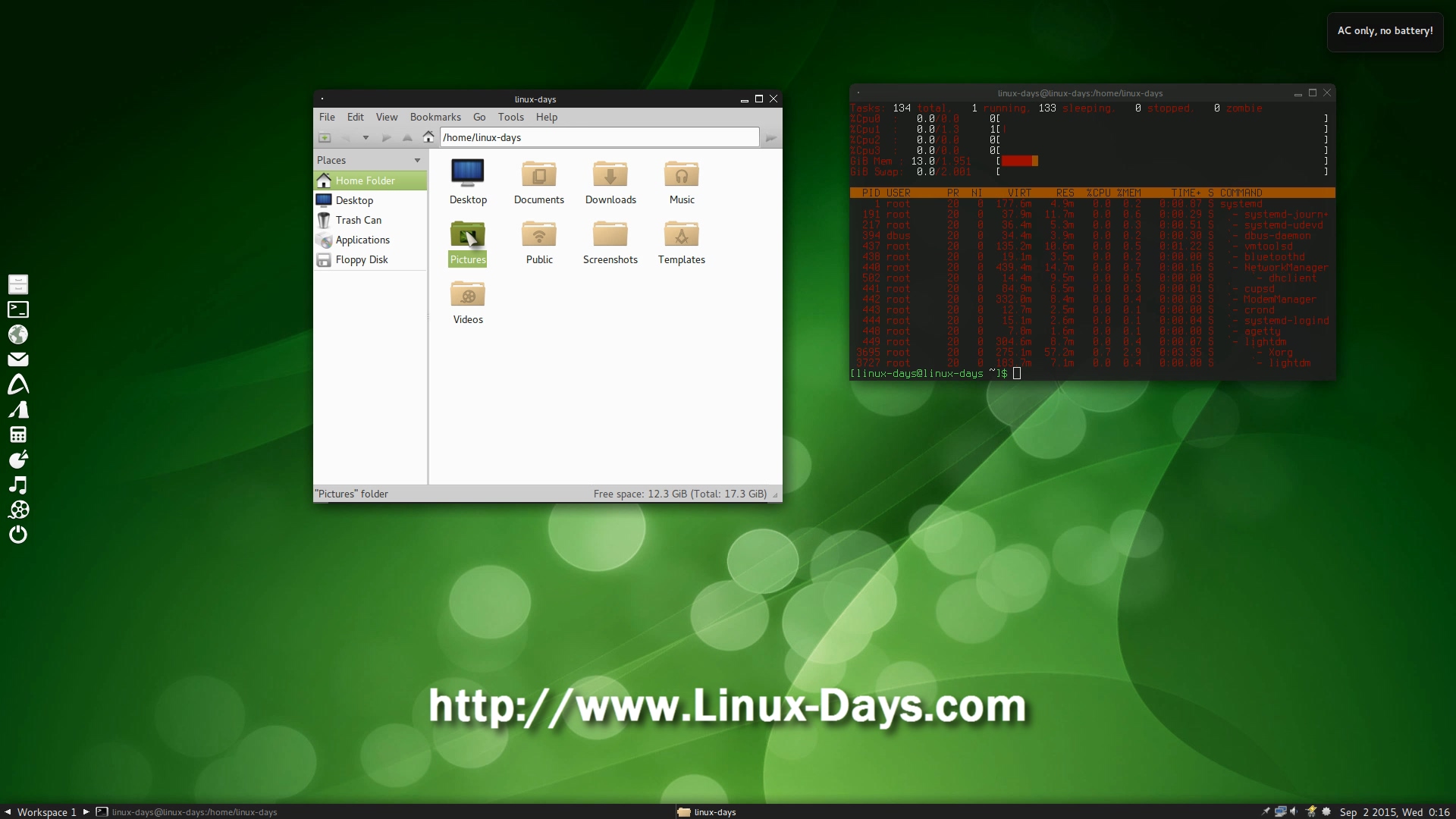Click the network monitors tray icon
This screenshot has width=1456, height=819.
pos(1281,811)
